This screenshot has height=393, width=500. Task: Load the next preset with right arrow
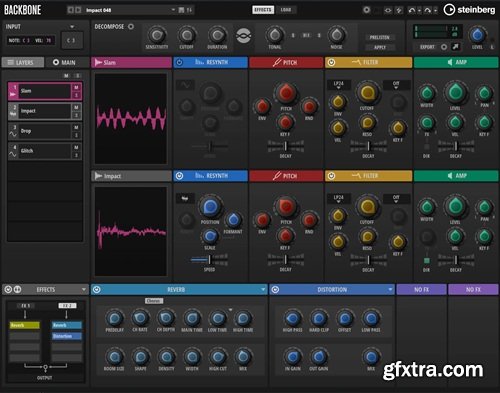pyautogui.click(x=78, y=10)
